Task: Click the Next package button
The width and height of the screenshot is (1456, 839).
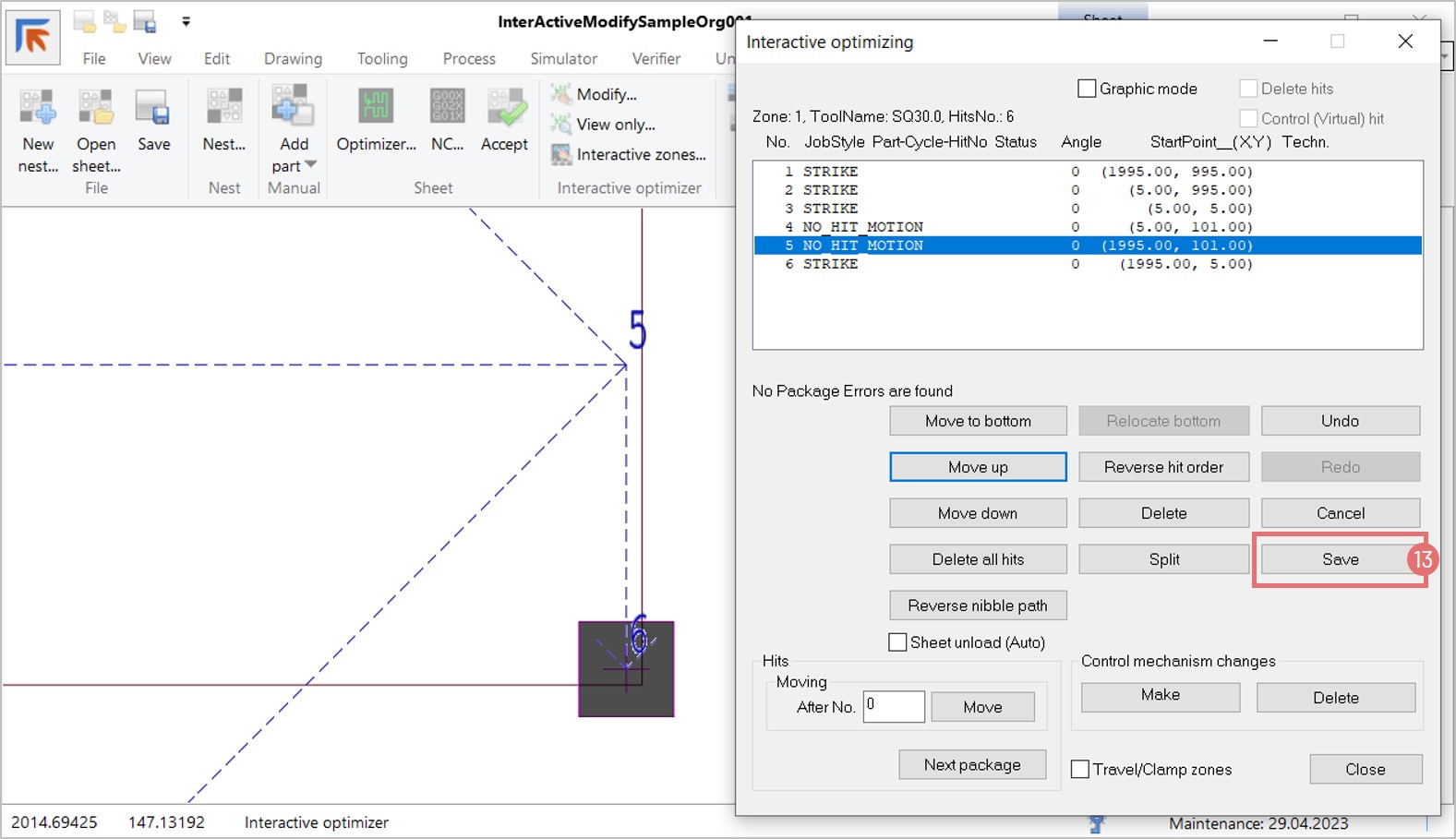Action: (972, 764)
